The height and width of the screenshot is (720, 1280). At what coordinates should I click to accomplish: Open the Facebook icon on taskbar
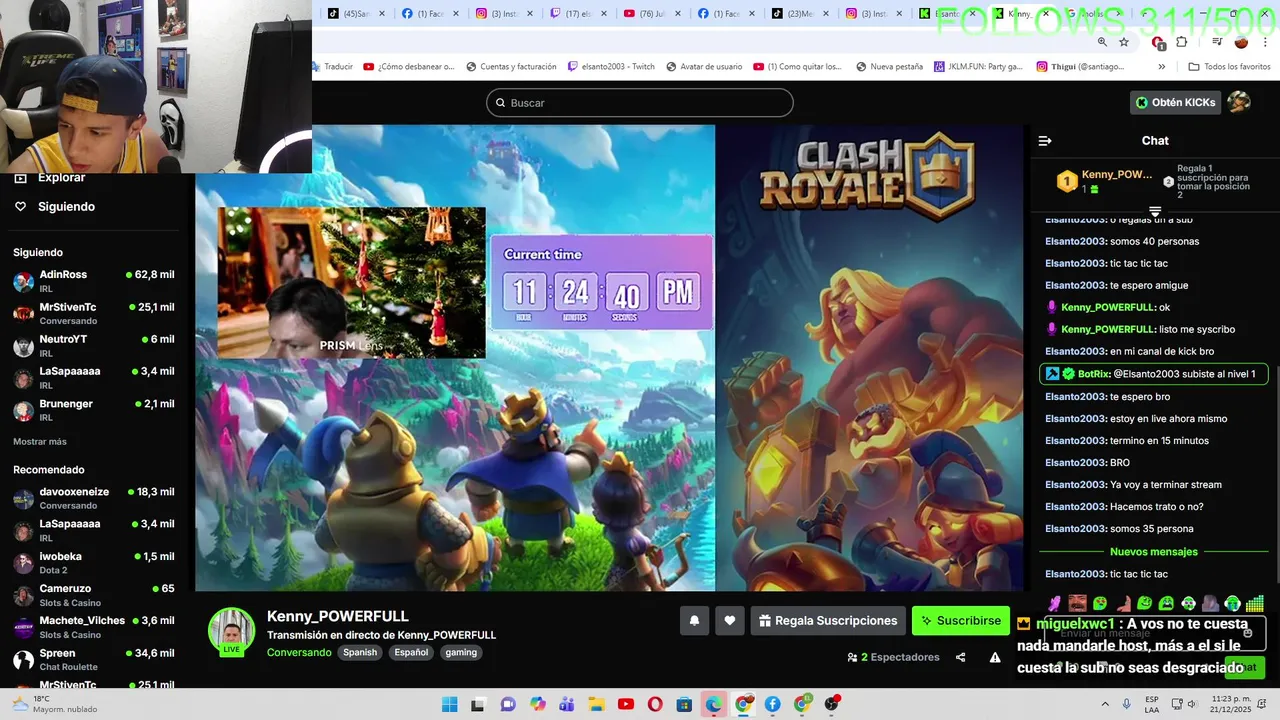[x=773, y=705]
